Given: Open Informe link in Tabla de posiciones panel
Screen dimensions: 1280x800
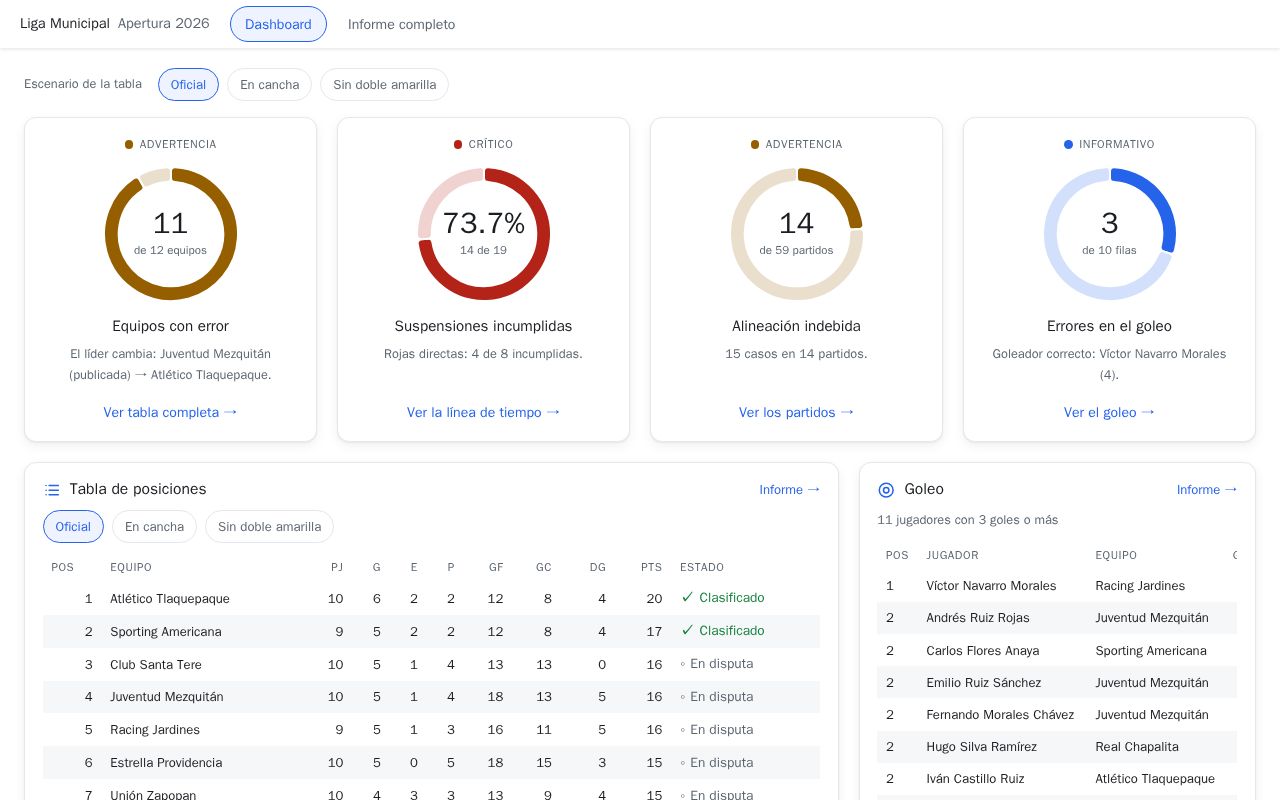Looking at the screenshot, I should (790, 489).
